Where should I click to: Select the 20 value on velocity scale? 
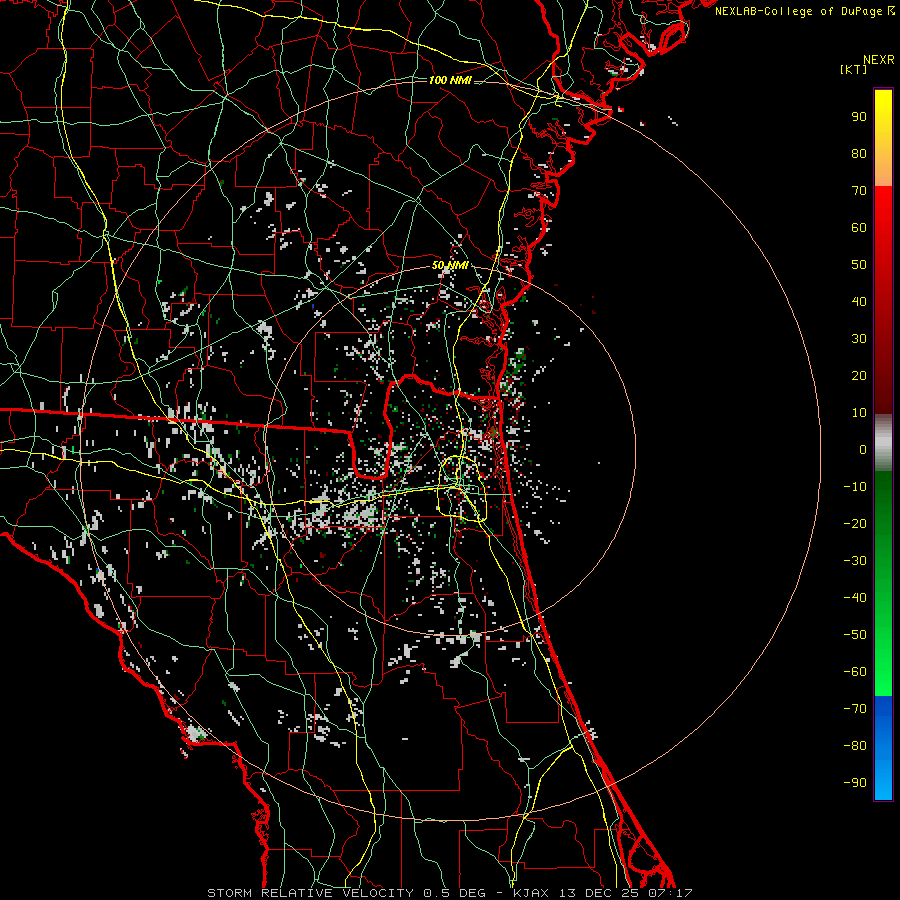tap(859, 375)
